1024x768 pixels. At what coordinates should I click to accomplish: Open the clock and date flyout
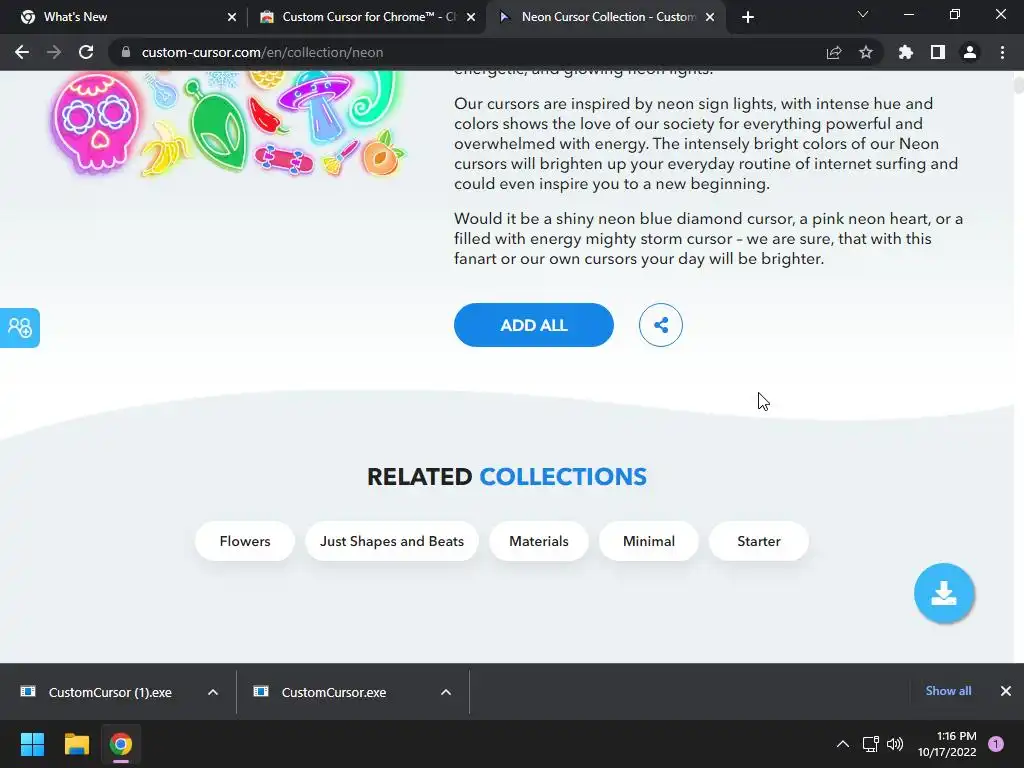point(947,744)
